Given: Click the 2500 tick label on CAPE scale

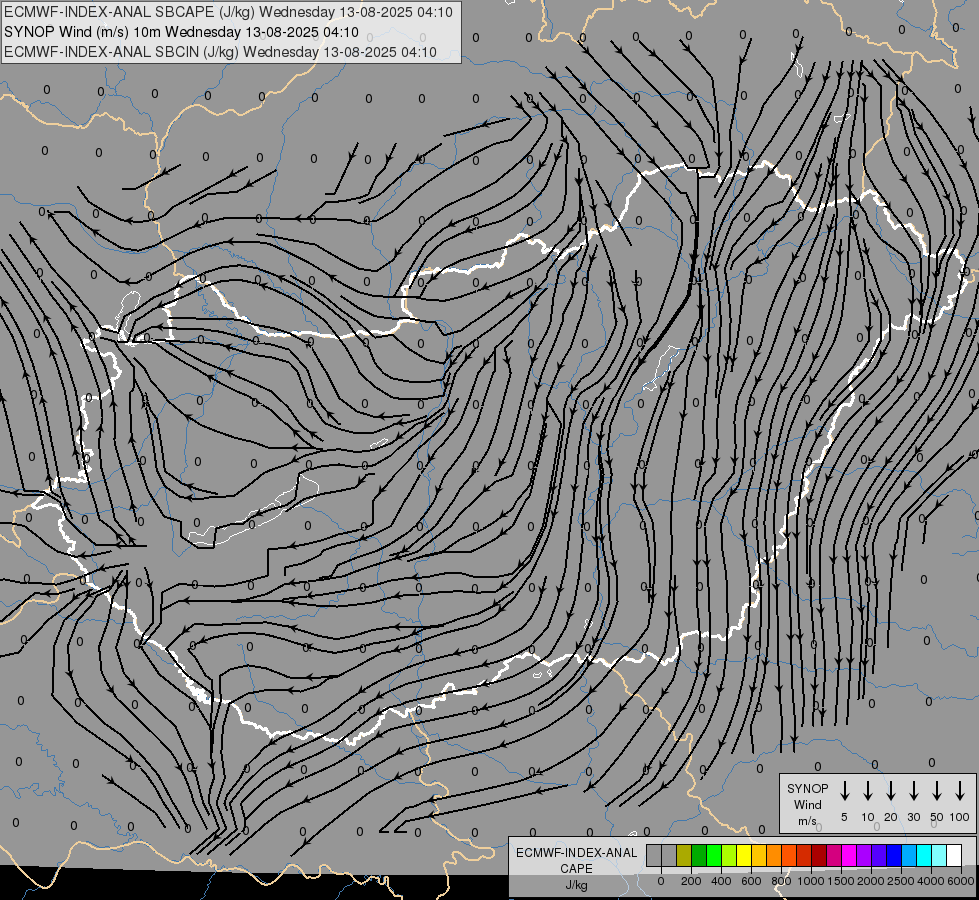Looking at the screenshot, I should click(x=901, y=881).
